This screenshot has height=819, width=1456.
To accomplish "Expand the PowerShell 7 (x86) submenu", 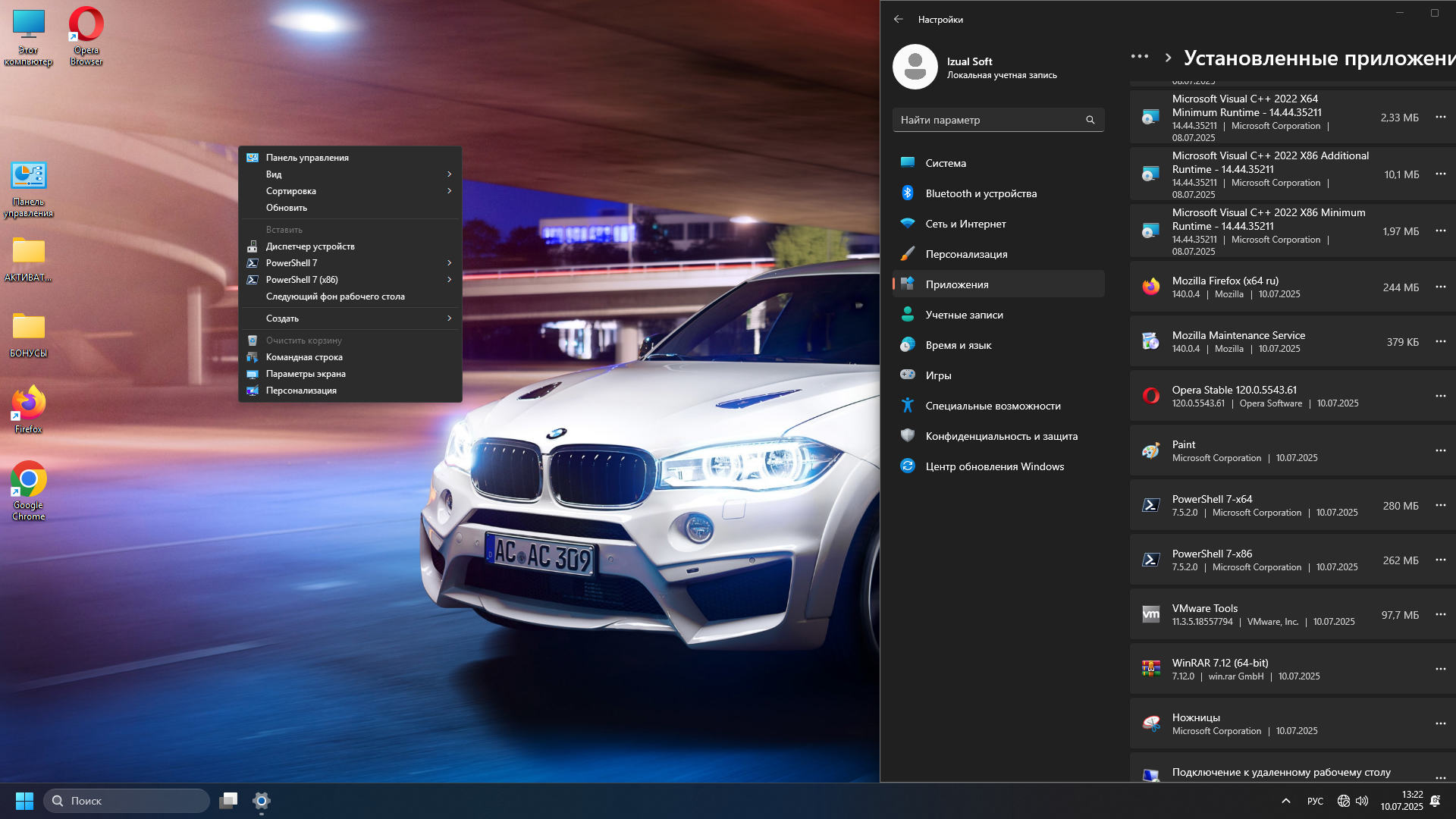I will (350, 280).
